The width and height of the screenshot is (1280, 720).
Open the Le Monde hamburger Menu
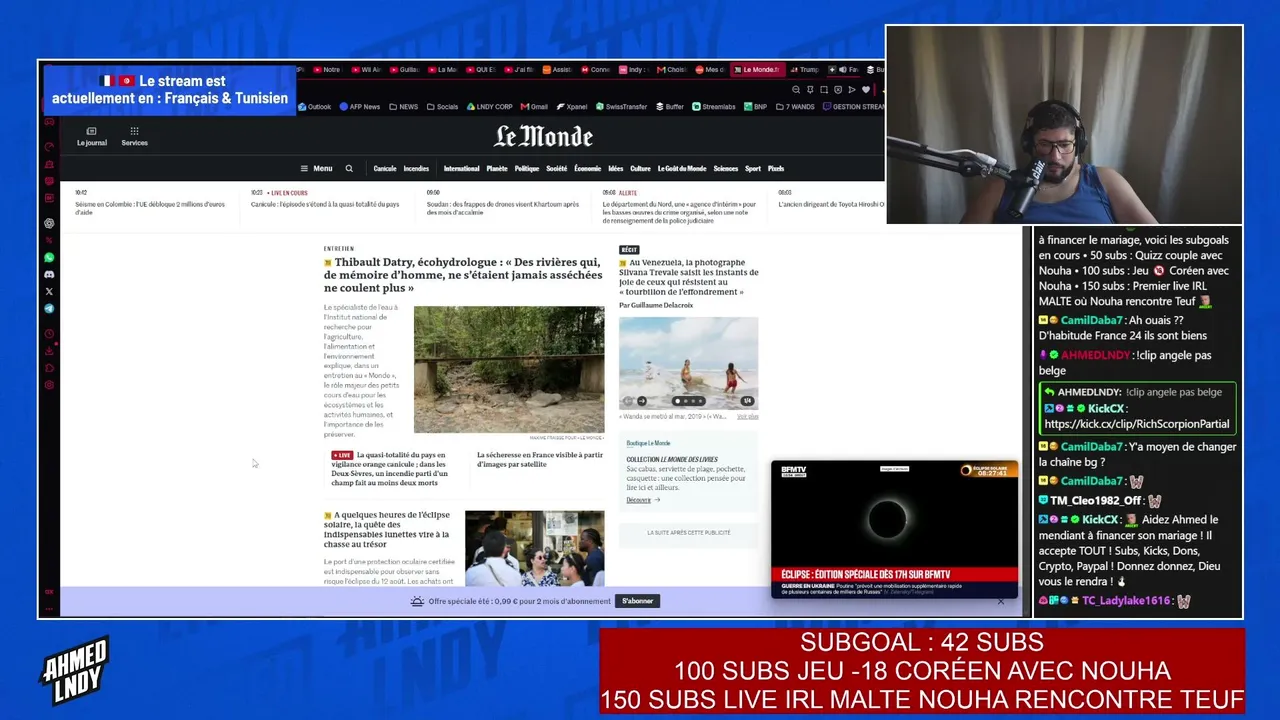(317, 169)
